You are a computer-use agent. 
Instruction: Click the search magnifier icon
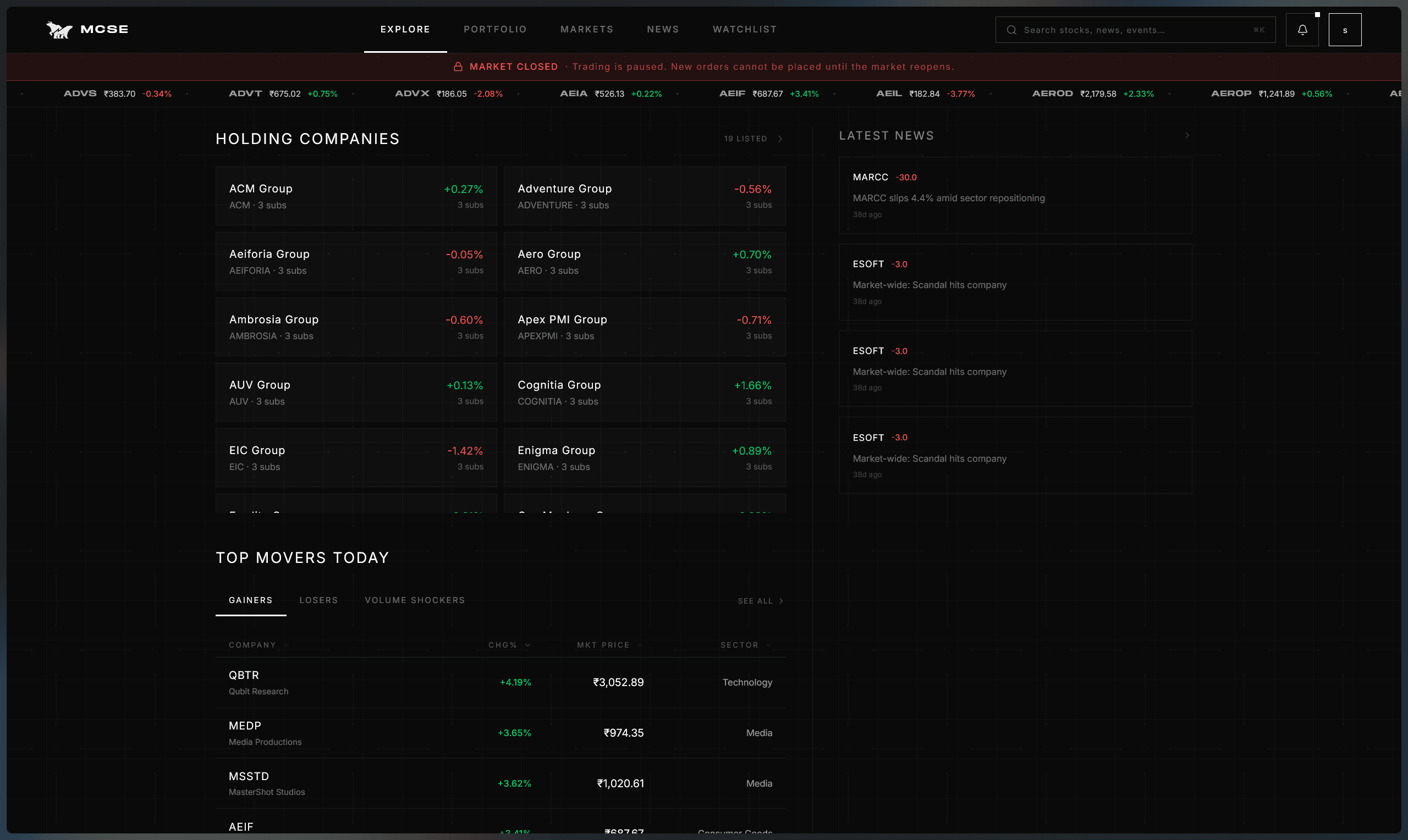point(1011,30)
